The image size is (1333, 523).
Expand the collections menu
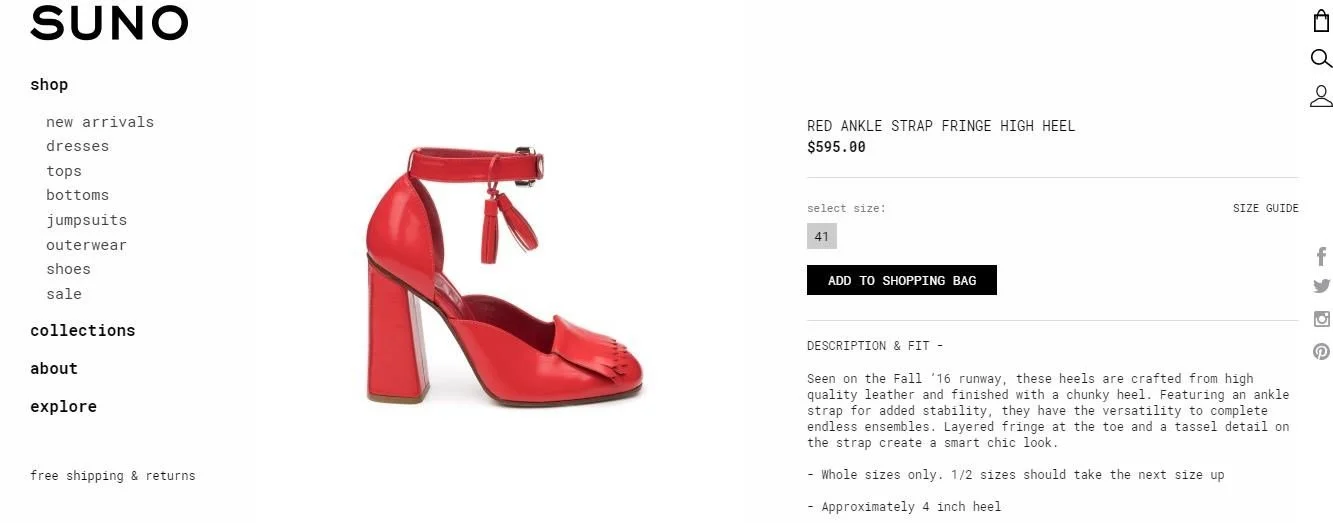pyautogui.click(x=82, y=330)
